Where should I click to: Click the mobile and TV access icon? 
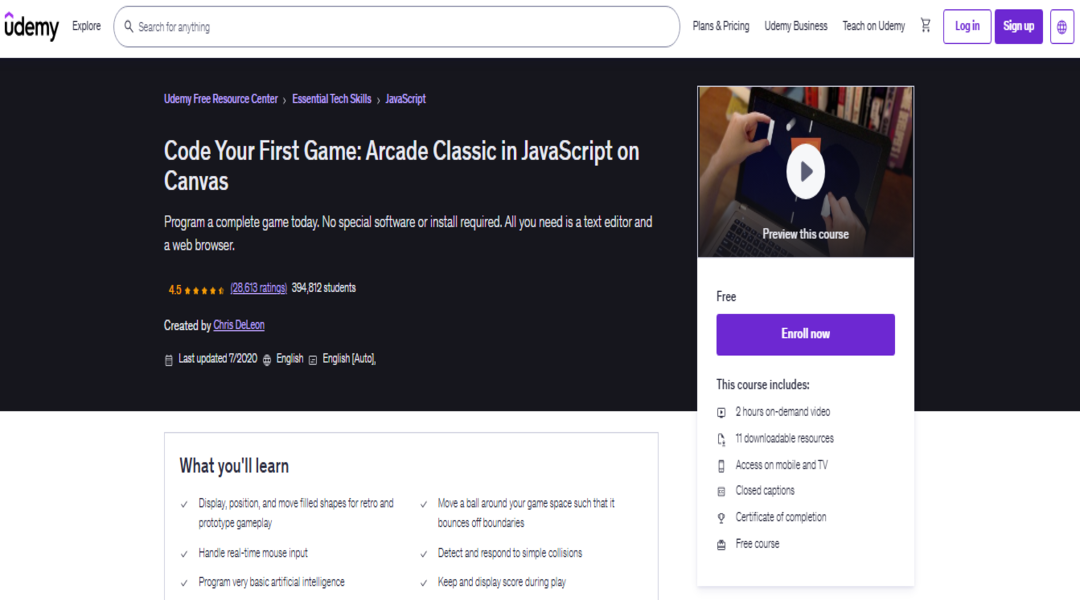pos(721,466)
